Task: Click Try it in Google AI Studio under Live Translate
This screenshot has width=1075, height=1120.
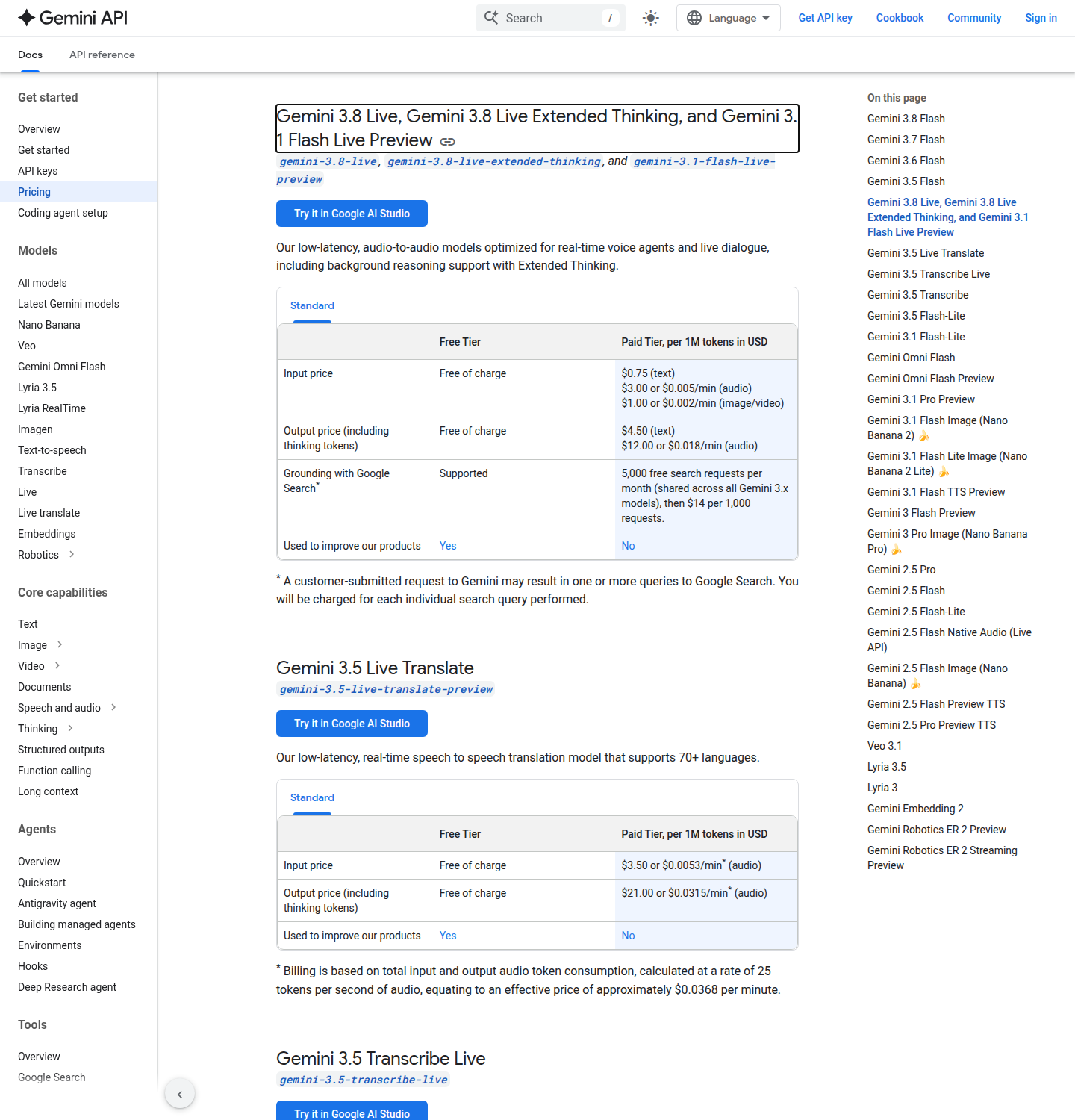Action: click(352, 724)
